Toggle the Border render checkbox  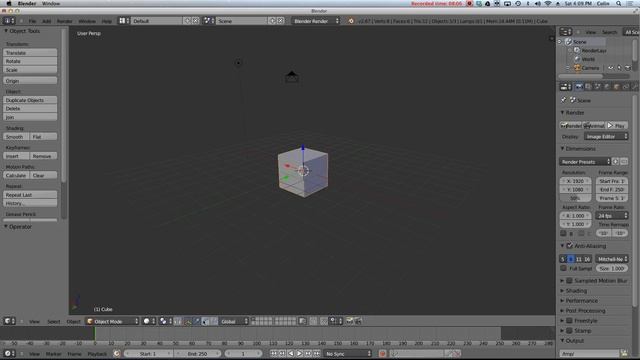(x=563, y=233)
